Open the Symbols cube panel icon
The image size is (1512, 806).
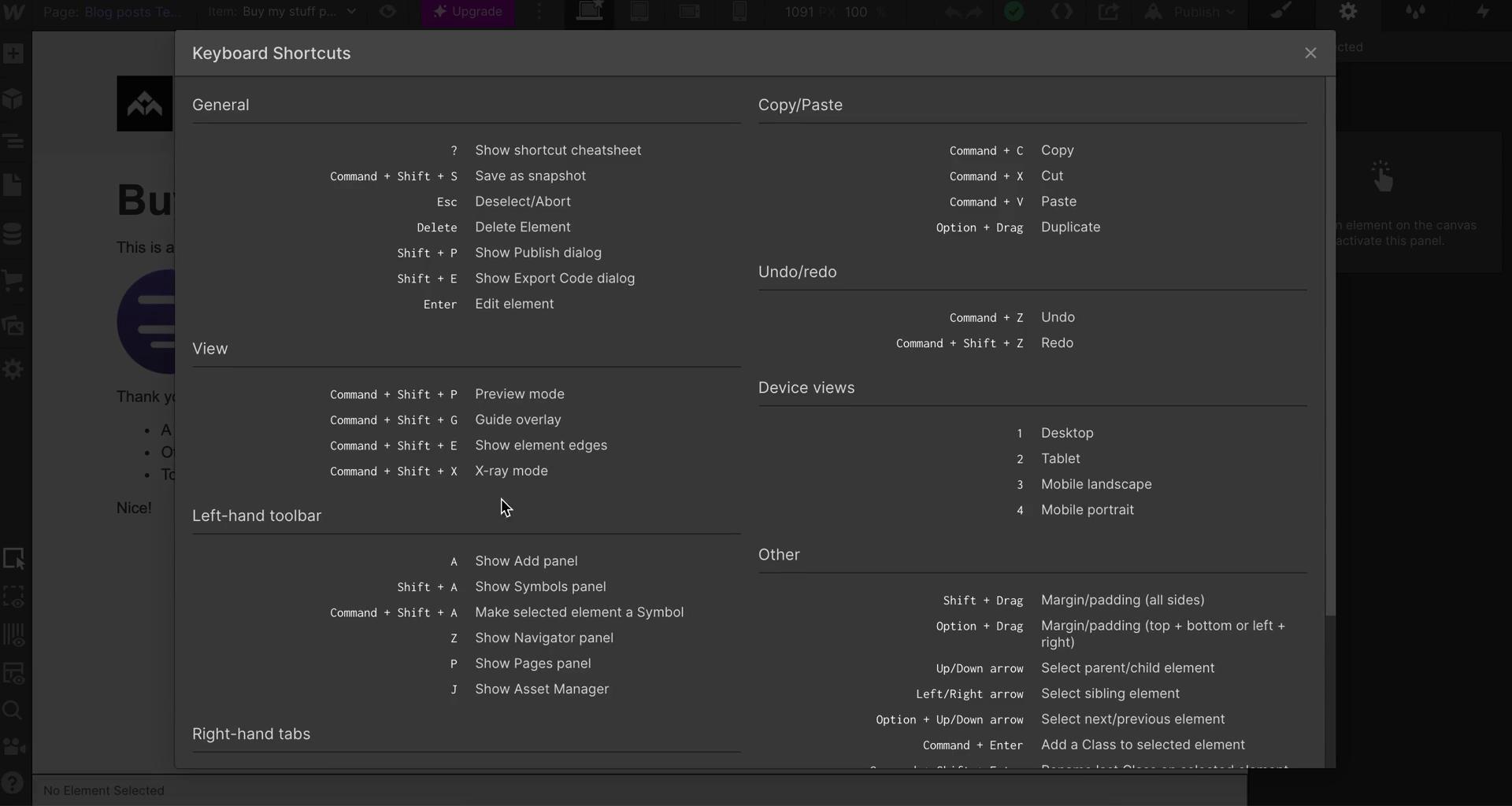pyautogui.click(x=13, y=98)
